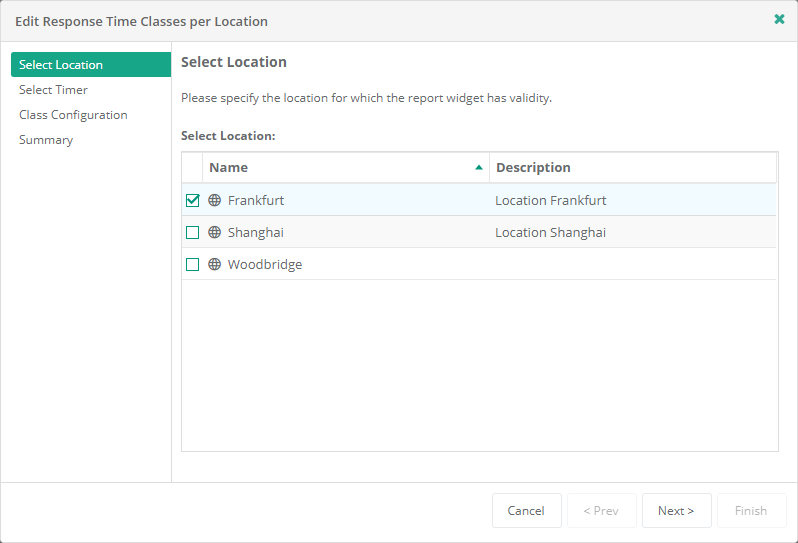Click the globe icon beside Shanghai

214,232
